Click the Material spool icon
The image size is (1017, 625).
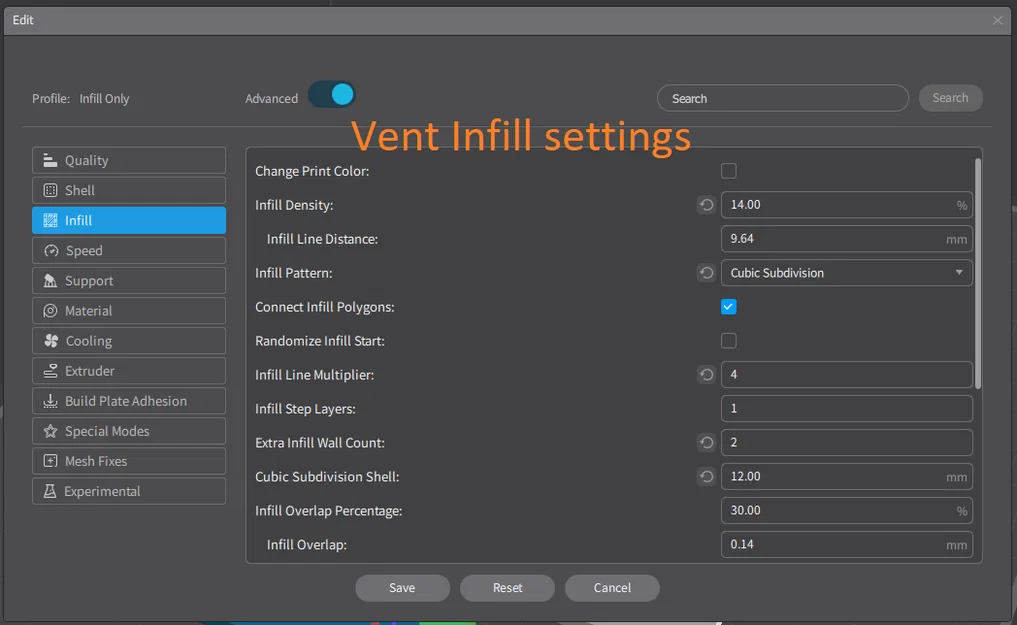(50, 311)
